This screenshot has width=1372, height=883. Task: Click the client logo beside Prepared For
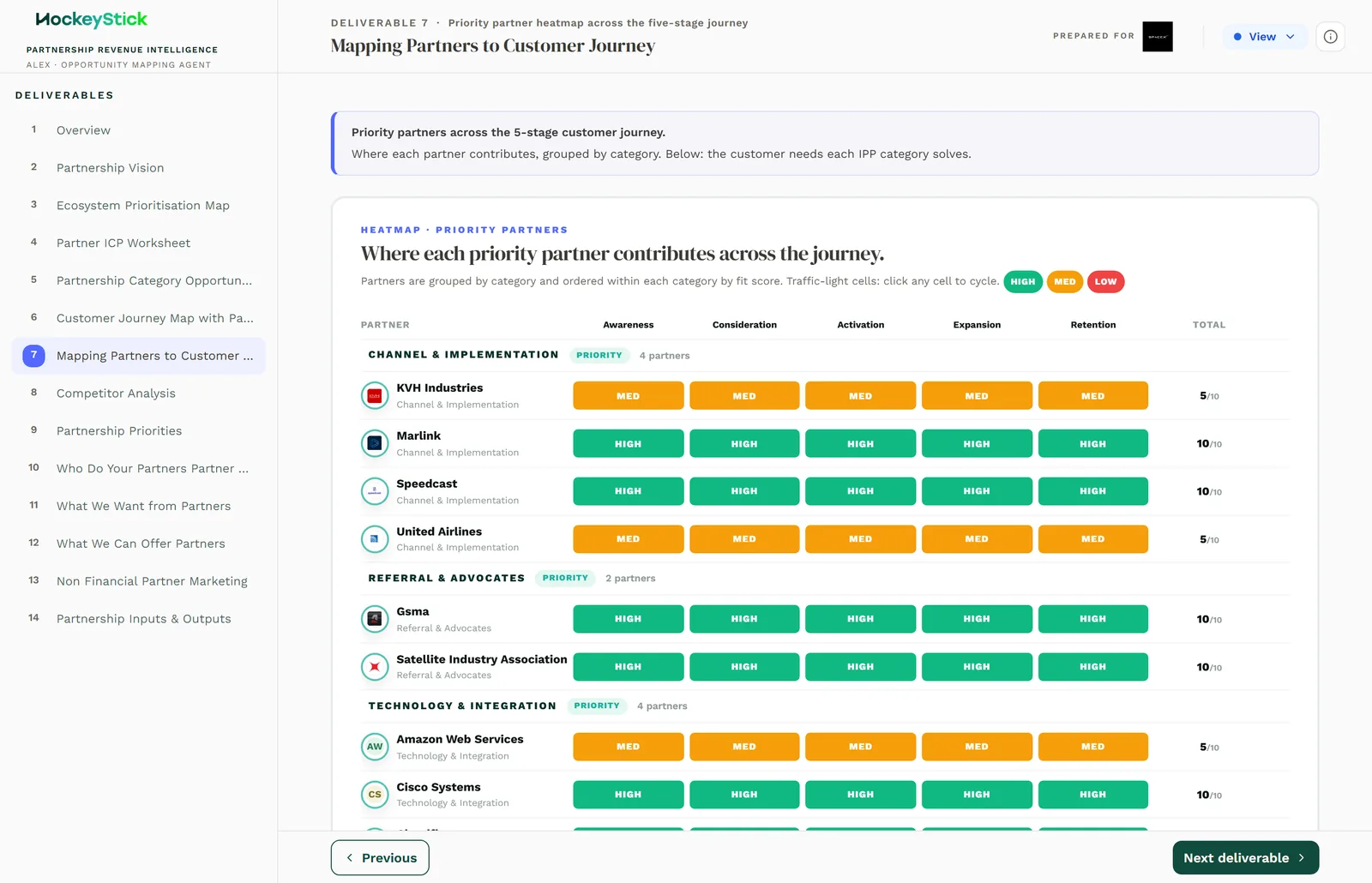pos(1158,37)
